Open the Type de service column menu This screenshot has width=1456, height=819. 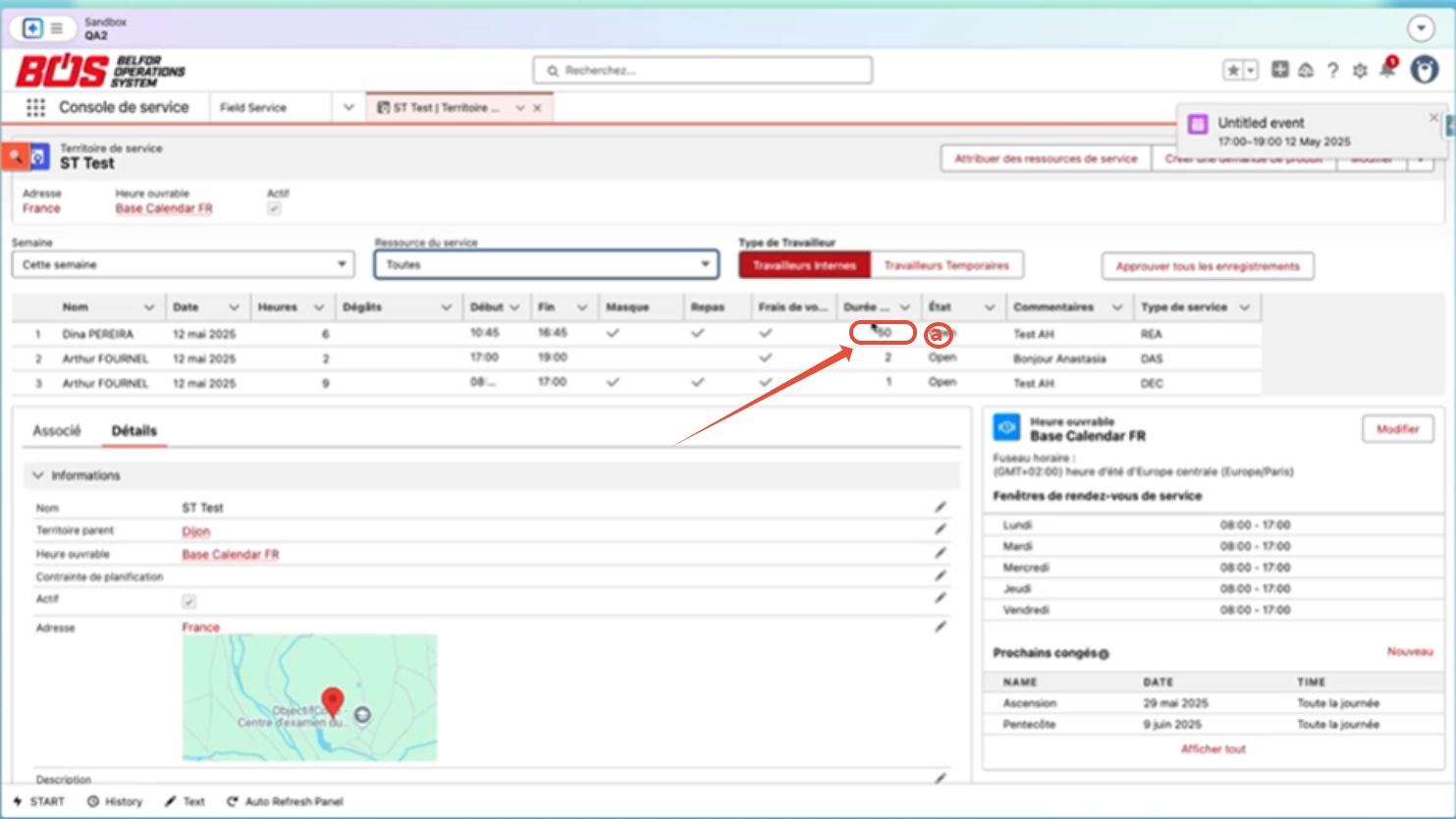1245,307
